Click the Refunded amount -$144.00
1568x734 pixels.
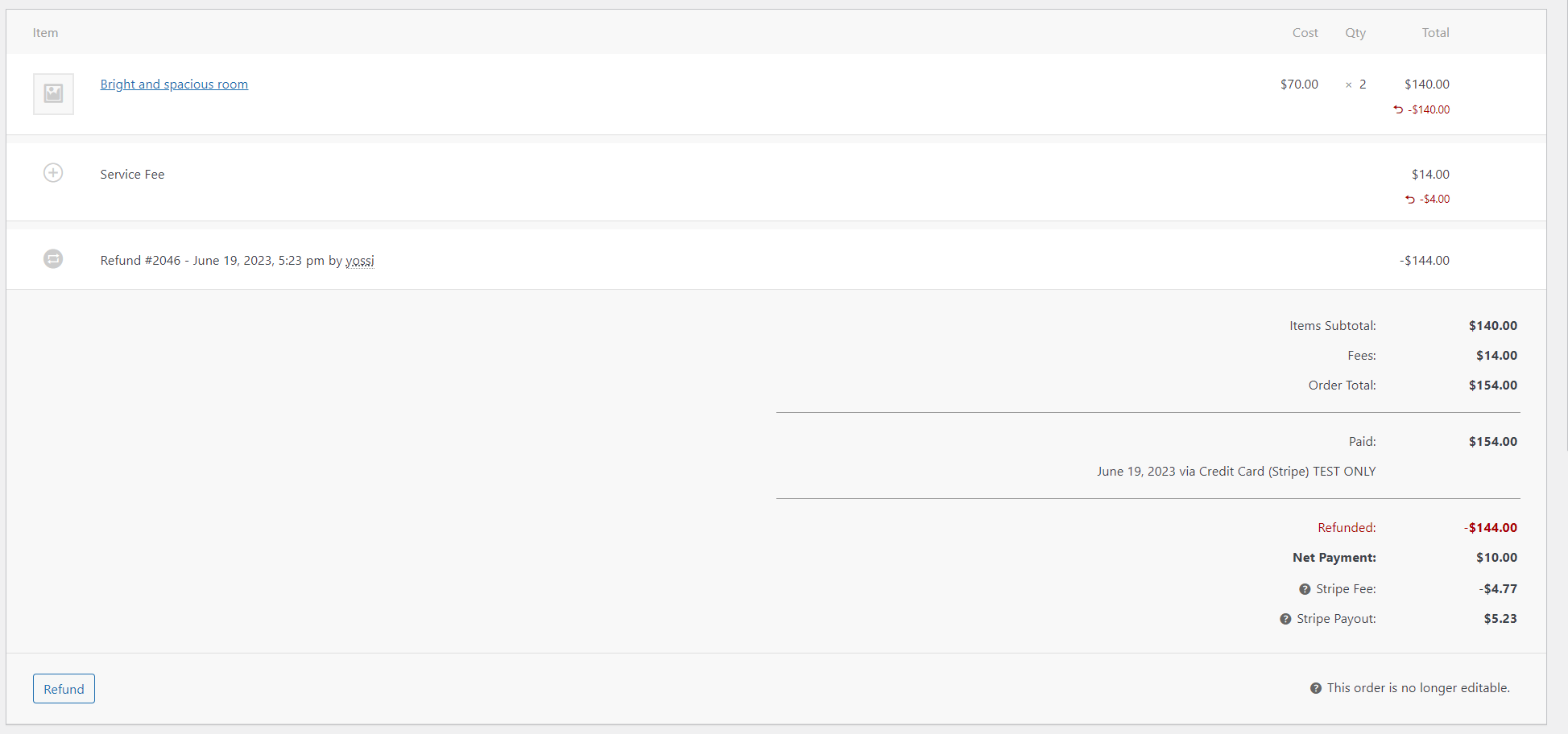[1491, 527]
